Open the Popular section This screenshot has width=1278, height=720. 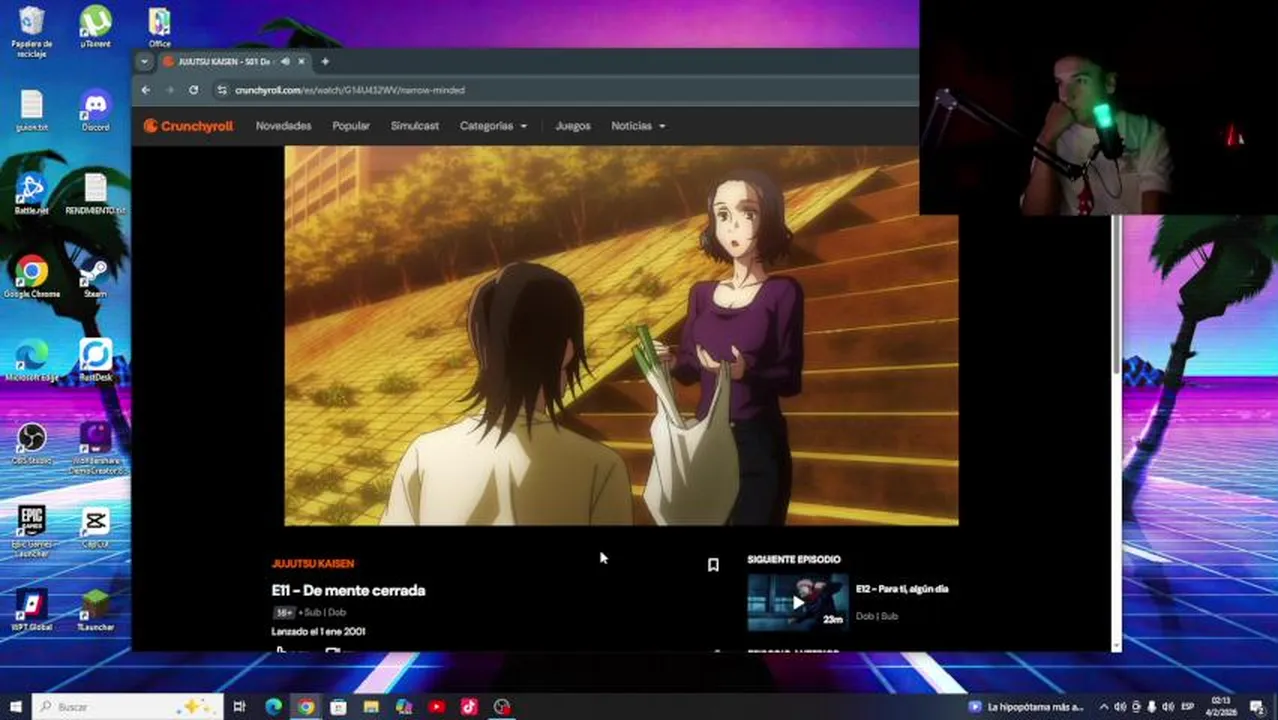click(351, 126)
